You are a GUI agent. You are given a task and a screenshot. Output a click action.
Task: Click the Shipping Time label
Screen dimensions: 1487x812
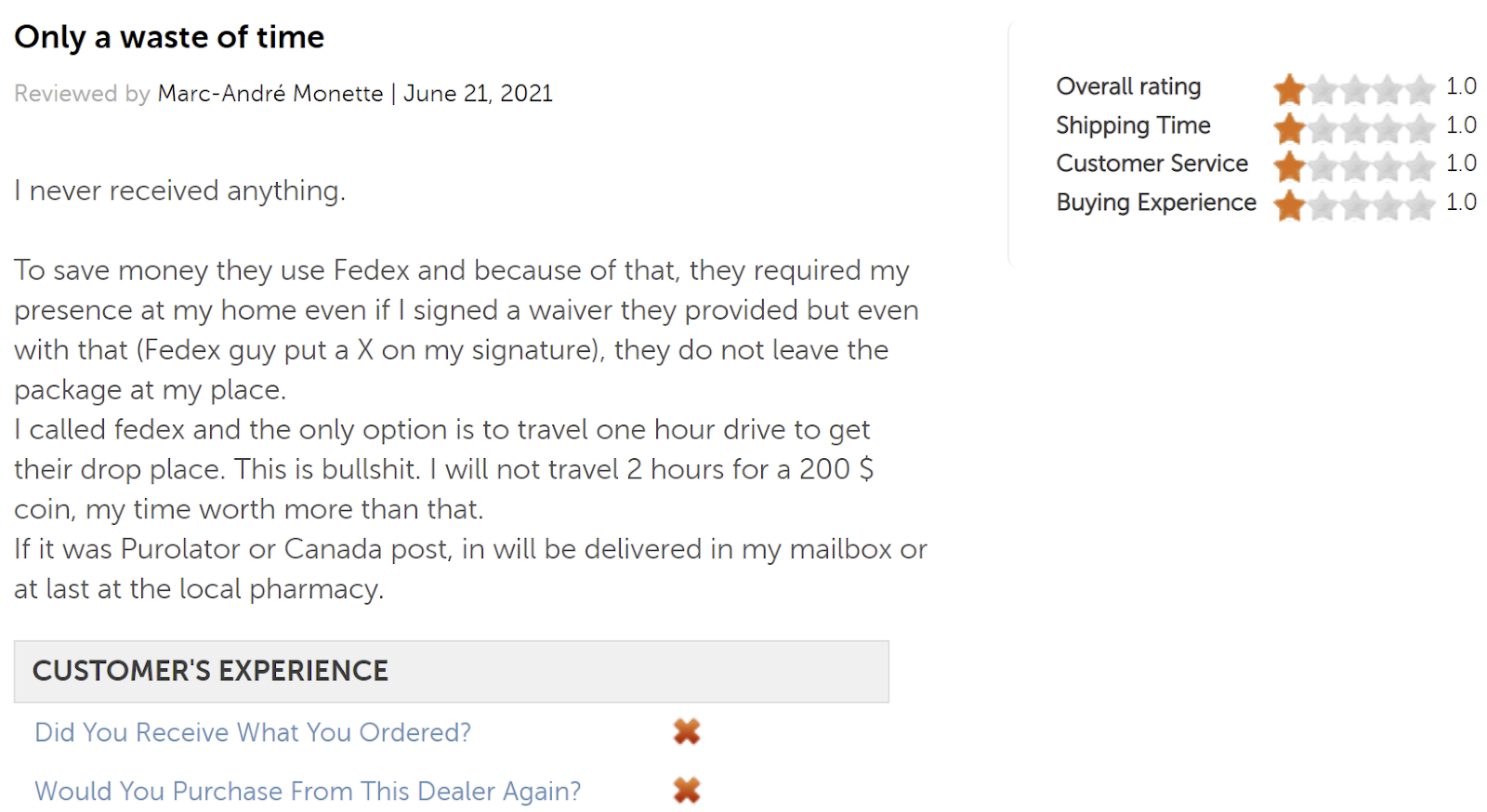tap(1133, 125)
